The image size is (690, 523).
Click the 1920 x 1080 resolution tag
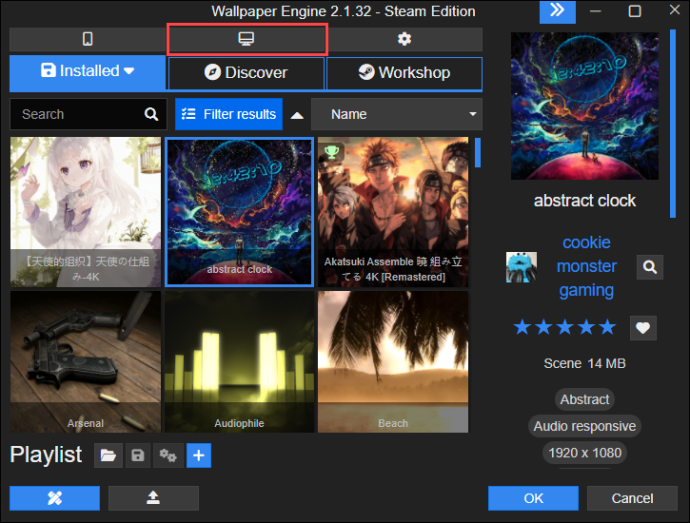click(x=584, y=453)
